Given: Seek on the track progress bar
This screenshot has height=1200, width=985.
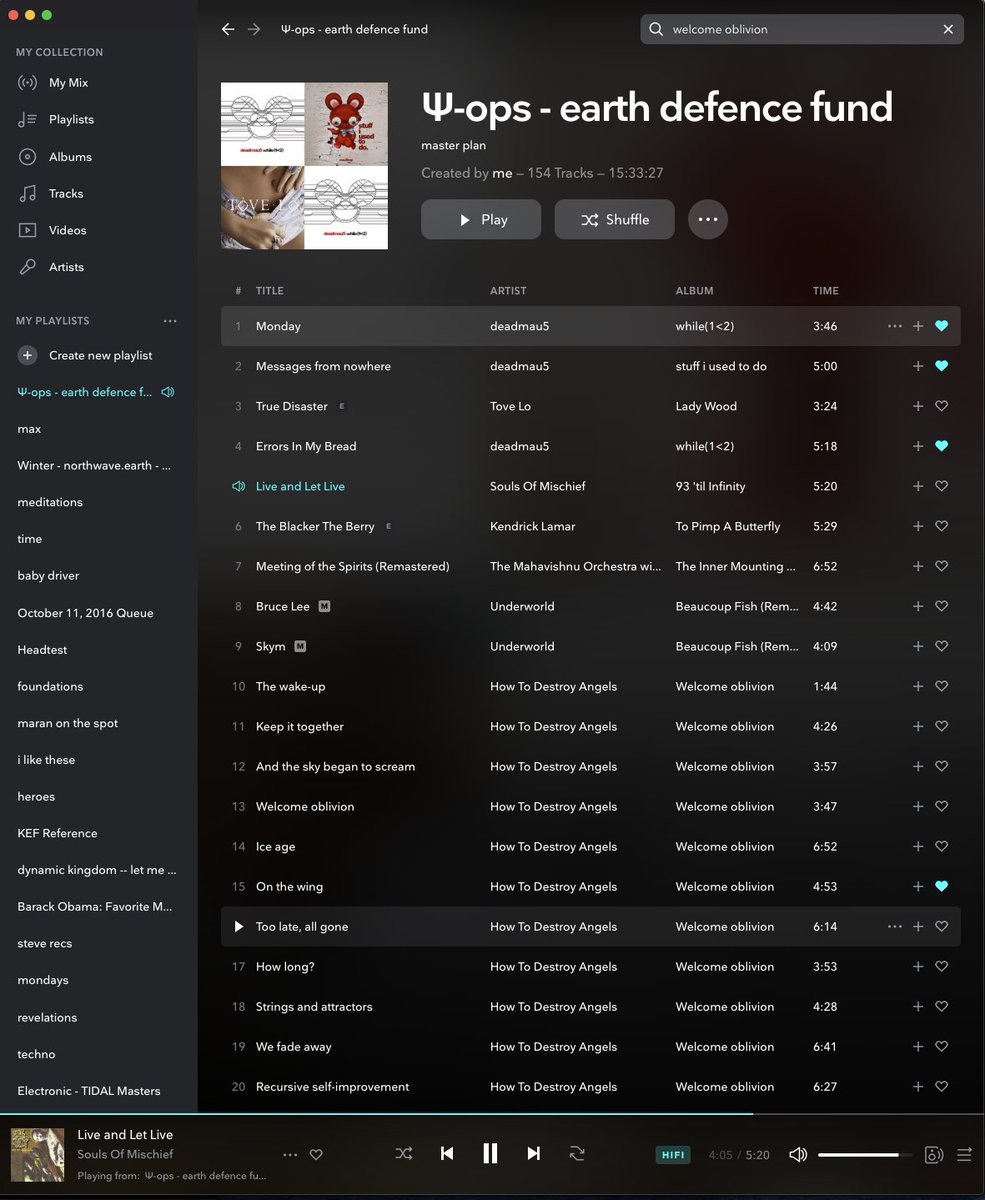Looking at the screenshot, I should 492,1113.
